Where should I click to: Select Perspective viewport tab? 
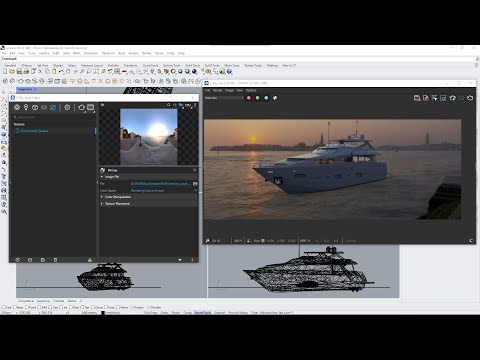pyautogui.click(x=26, y=301)
